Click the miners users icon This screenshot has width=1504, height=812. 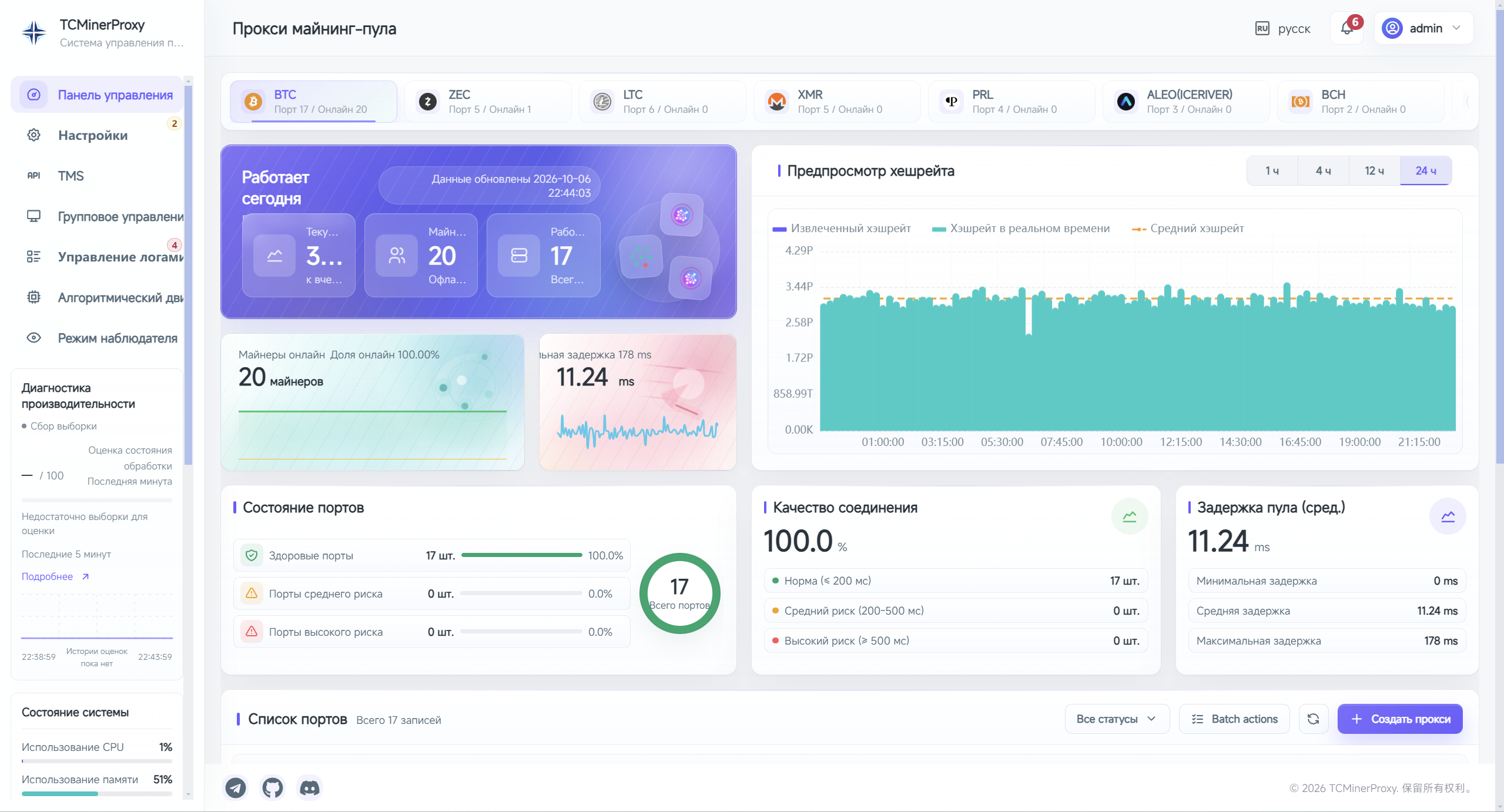pos(397,255)
